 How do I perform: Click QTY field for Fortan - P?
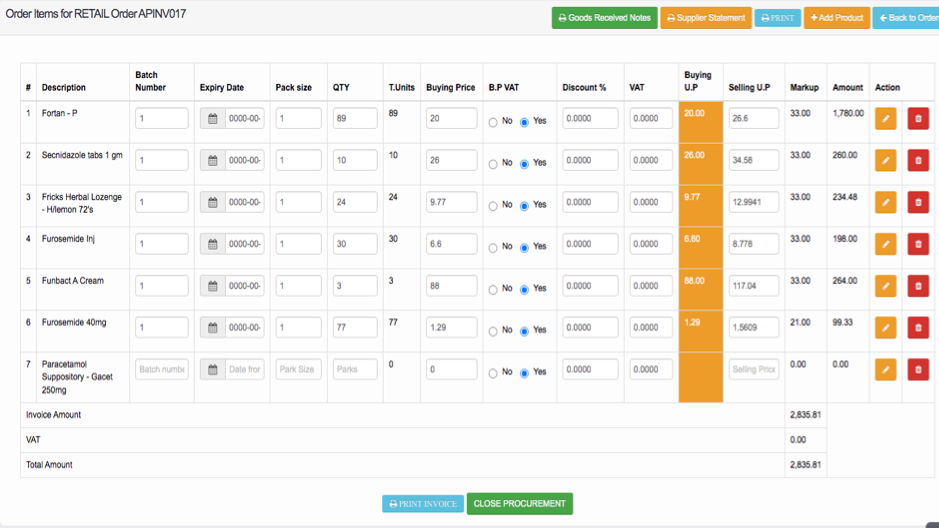coord(355,119)
